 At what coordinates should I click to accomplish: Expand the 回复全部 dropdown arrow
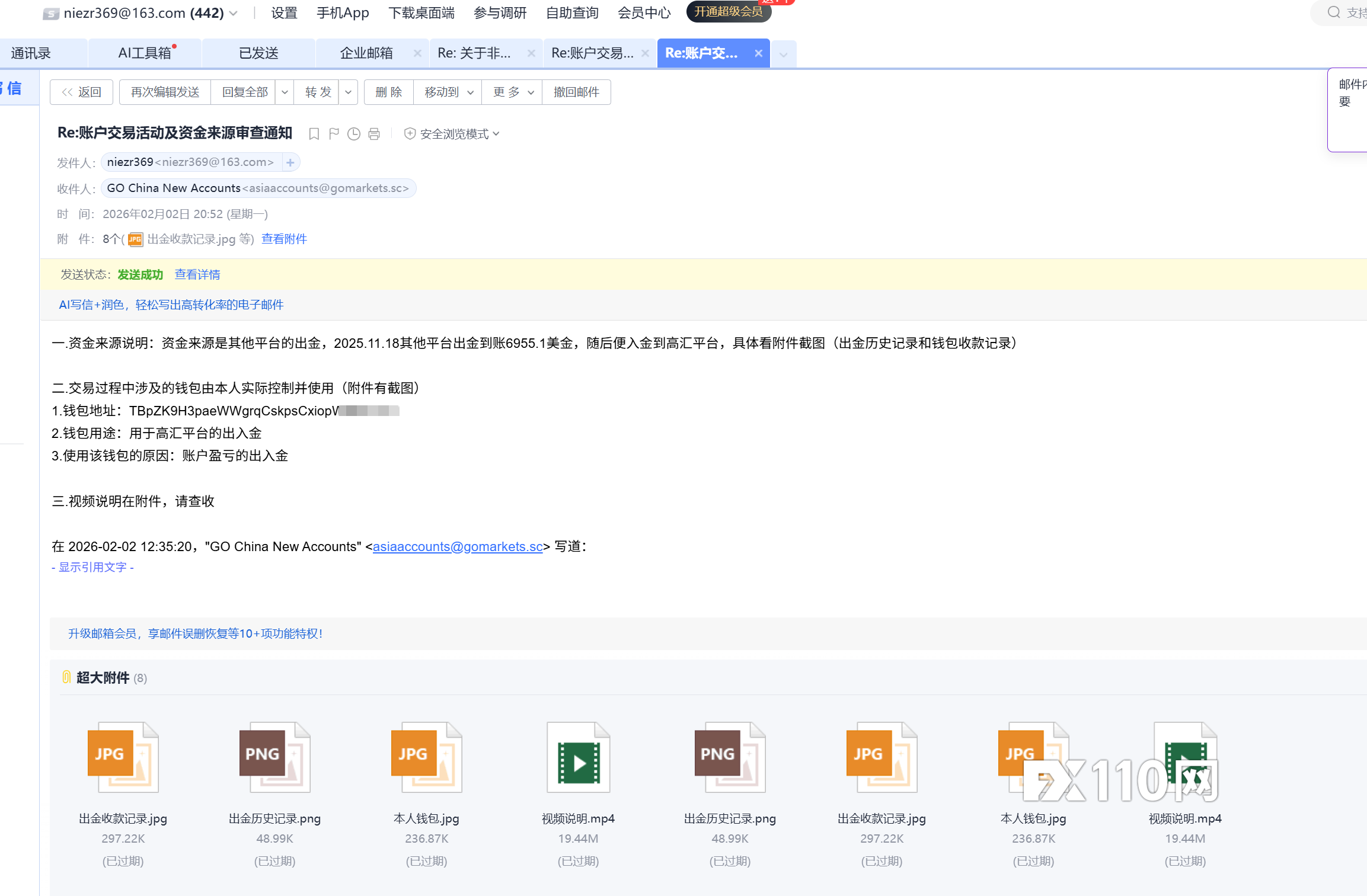pyautogui.click(x=285, y=92)
